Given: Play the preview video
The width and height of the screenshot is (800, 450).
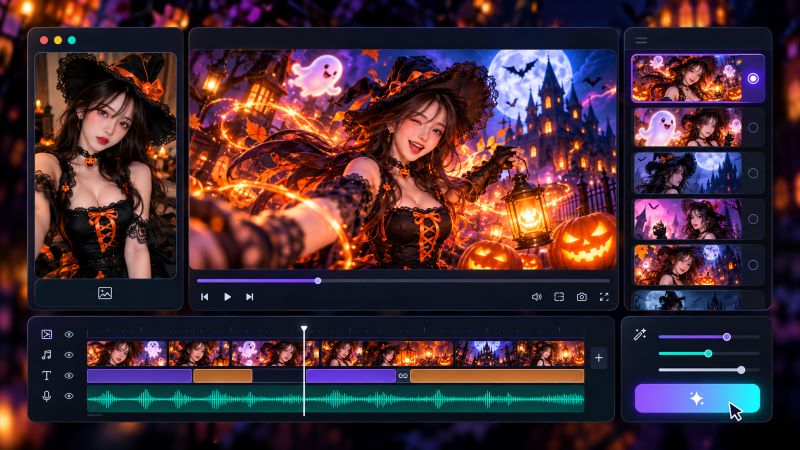Looking at the screenshot, I should coord(228,297).
